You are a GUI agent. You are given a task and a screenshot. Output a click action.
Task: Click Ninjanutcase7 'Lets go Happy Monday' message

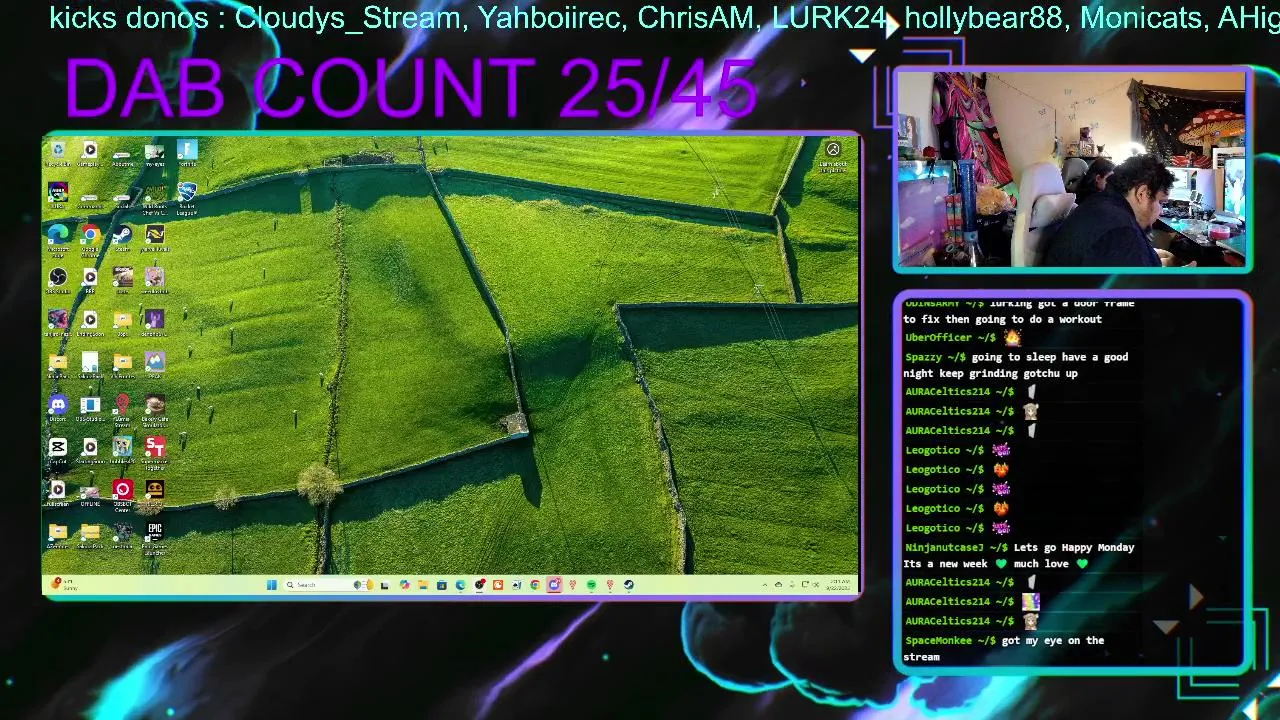point(1020,555)
